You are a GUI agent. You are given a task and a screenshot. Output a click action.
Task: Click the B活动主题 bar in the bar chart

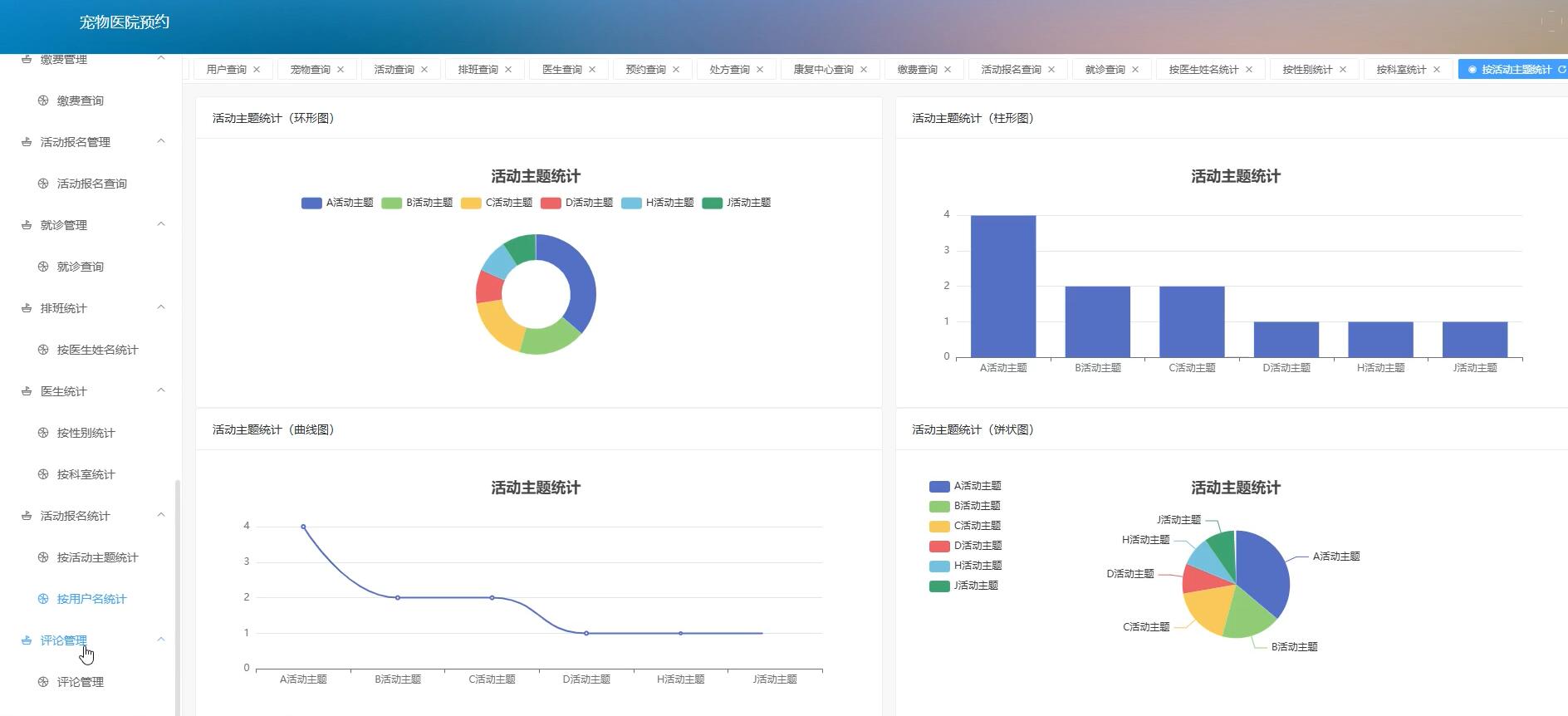1097,322
